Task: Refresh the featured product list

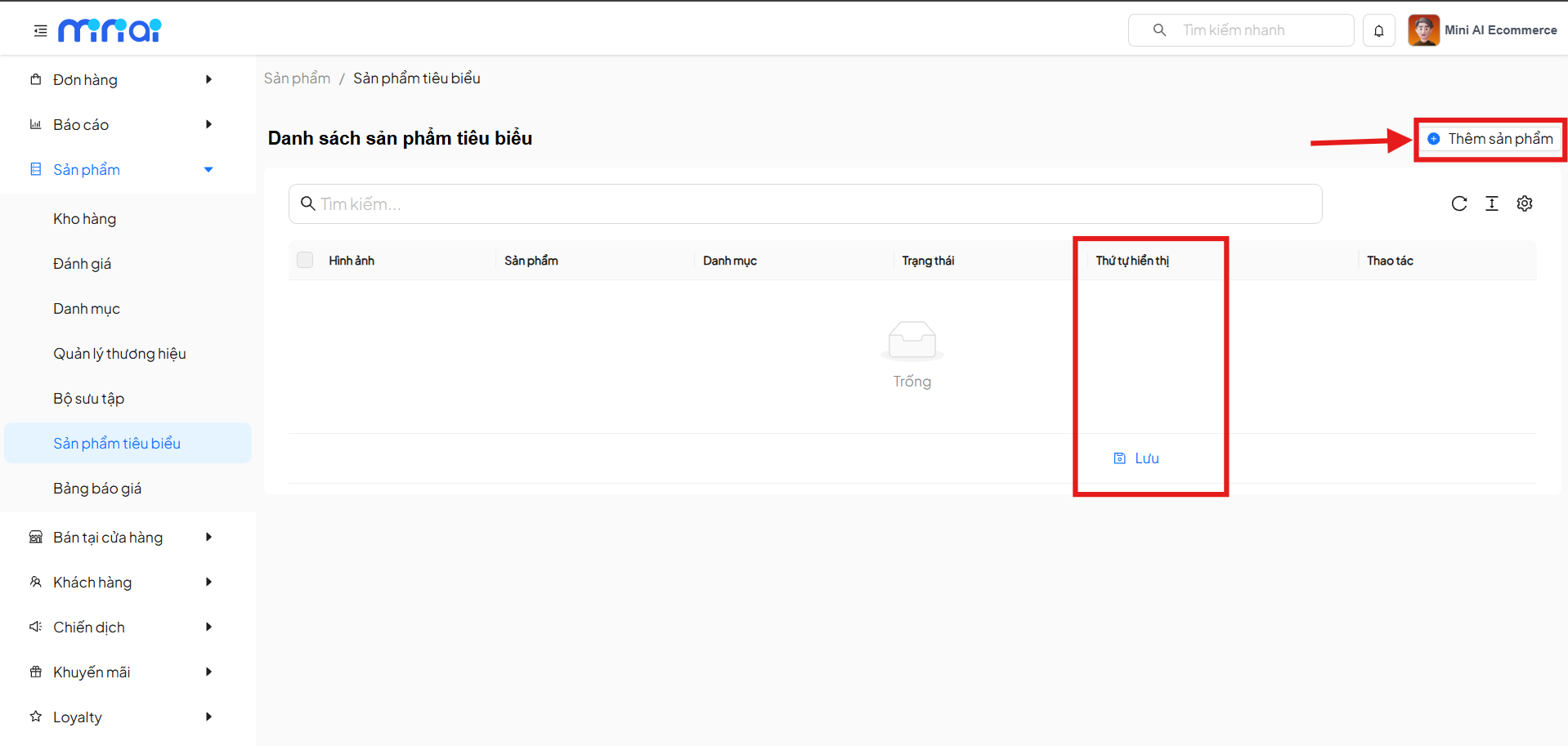Action: (x=1458, y=204)
